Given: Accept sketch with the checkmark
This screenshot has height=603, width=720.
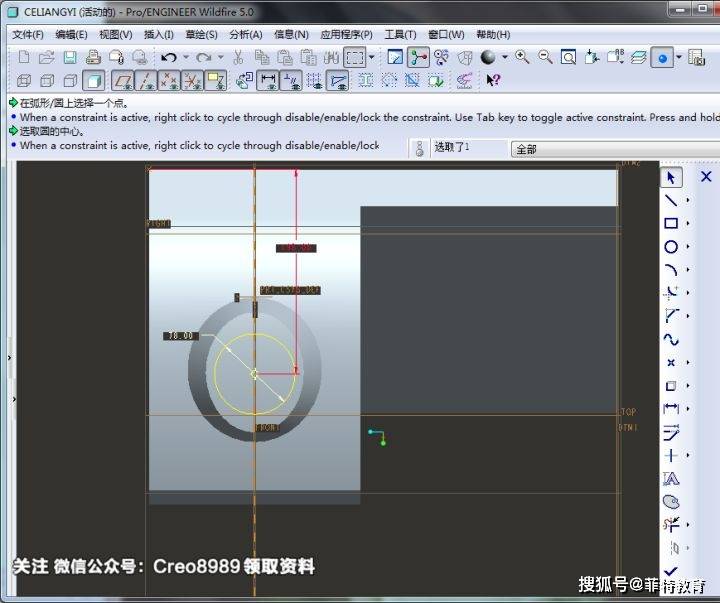Looking at the screenshot, I should (671, 571).
